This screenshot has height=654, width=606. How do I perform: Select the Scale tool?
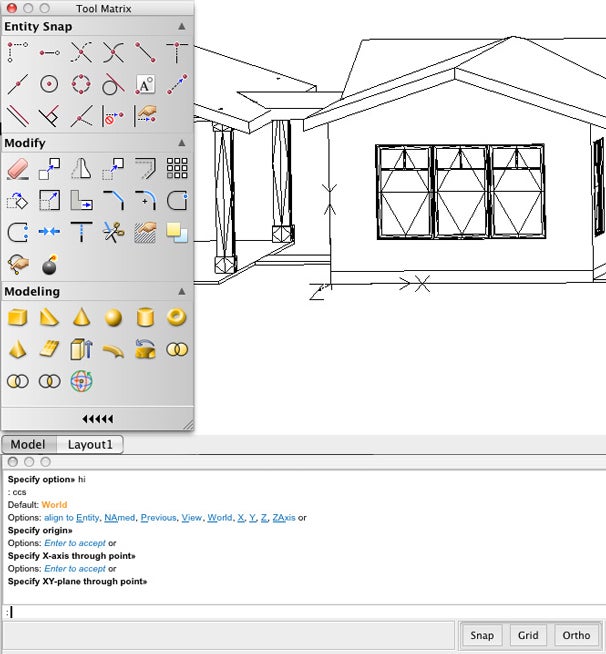(x=49, y=201)
